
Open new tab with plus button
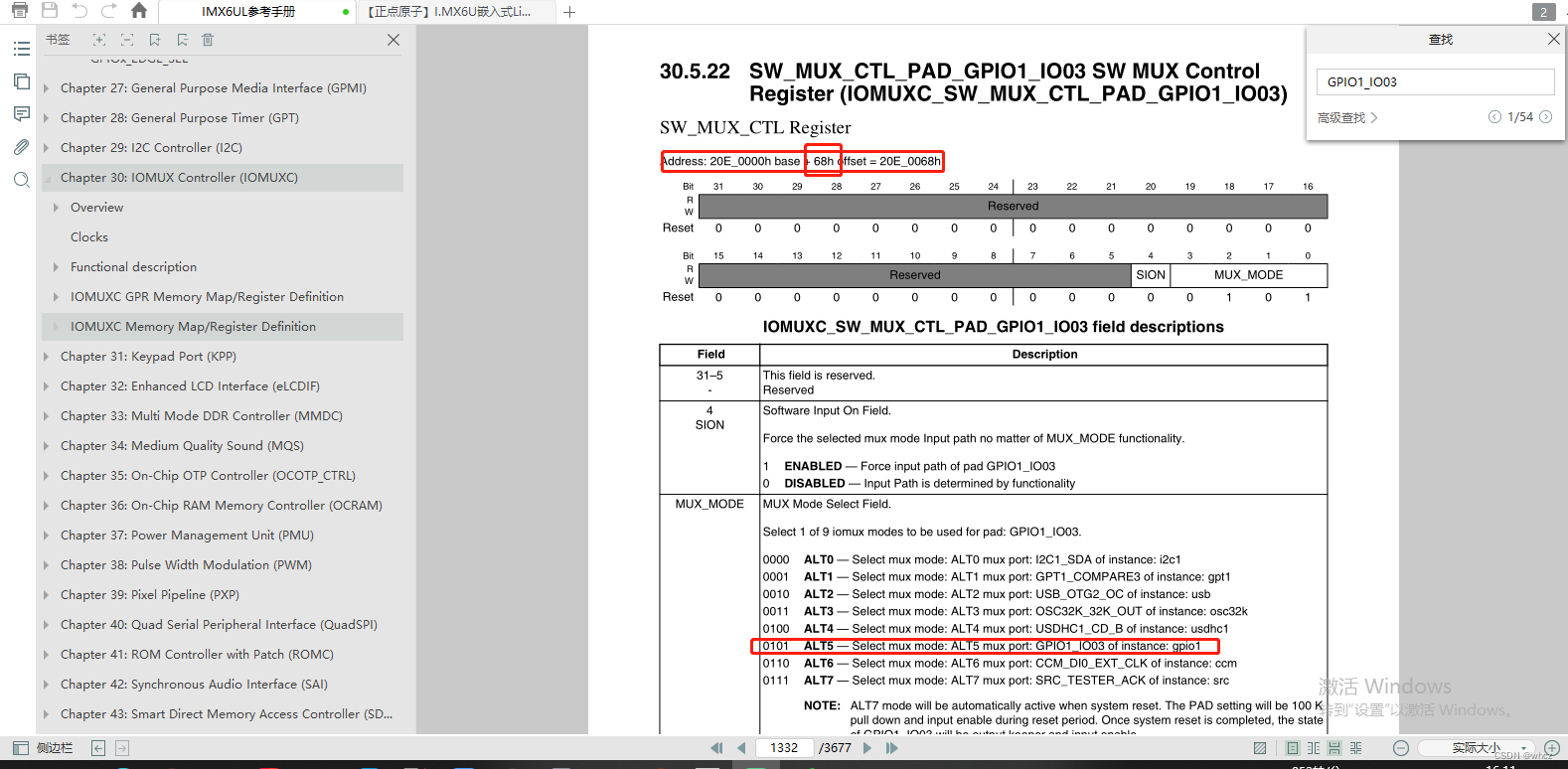tap(569, 12)
